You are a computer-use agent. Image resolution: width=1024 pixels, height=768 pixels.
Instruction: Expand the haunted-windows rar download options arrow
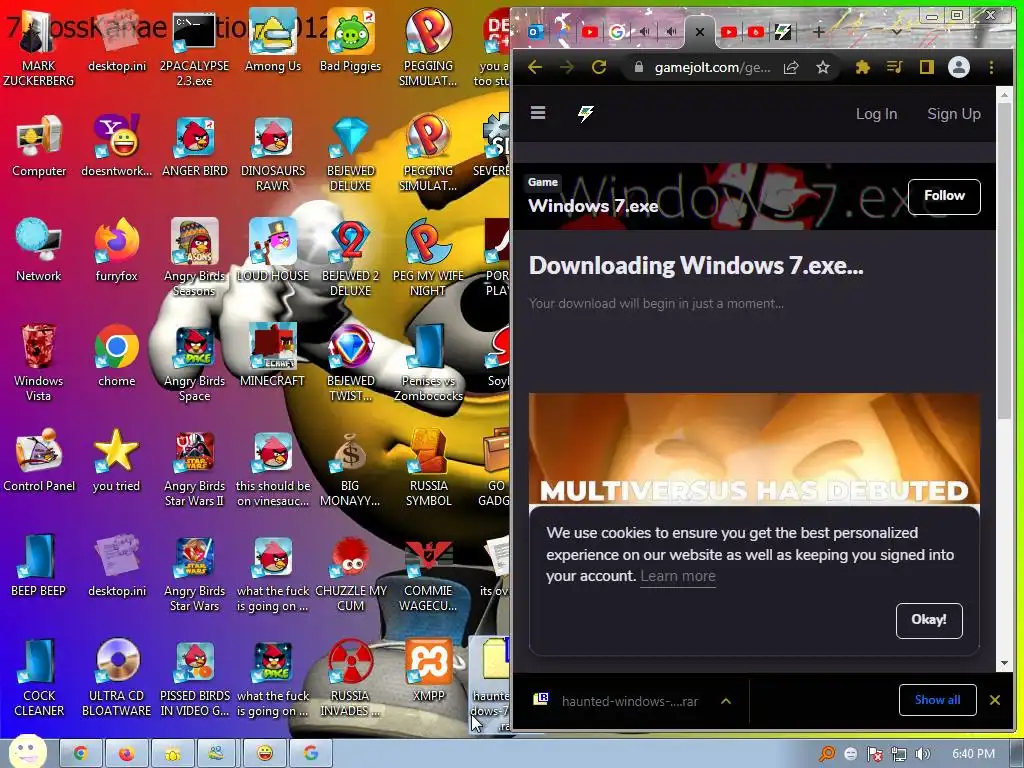coord(726,701)
